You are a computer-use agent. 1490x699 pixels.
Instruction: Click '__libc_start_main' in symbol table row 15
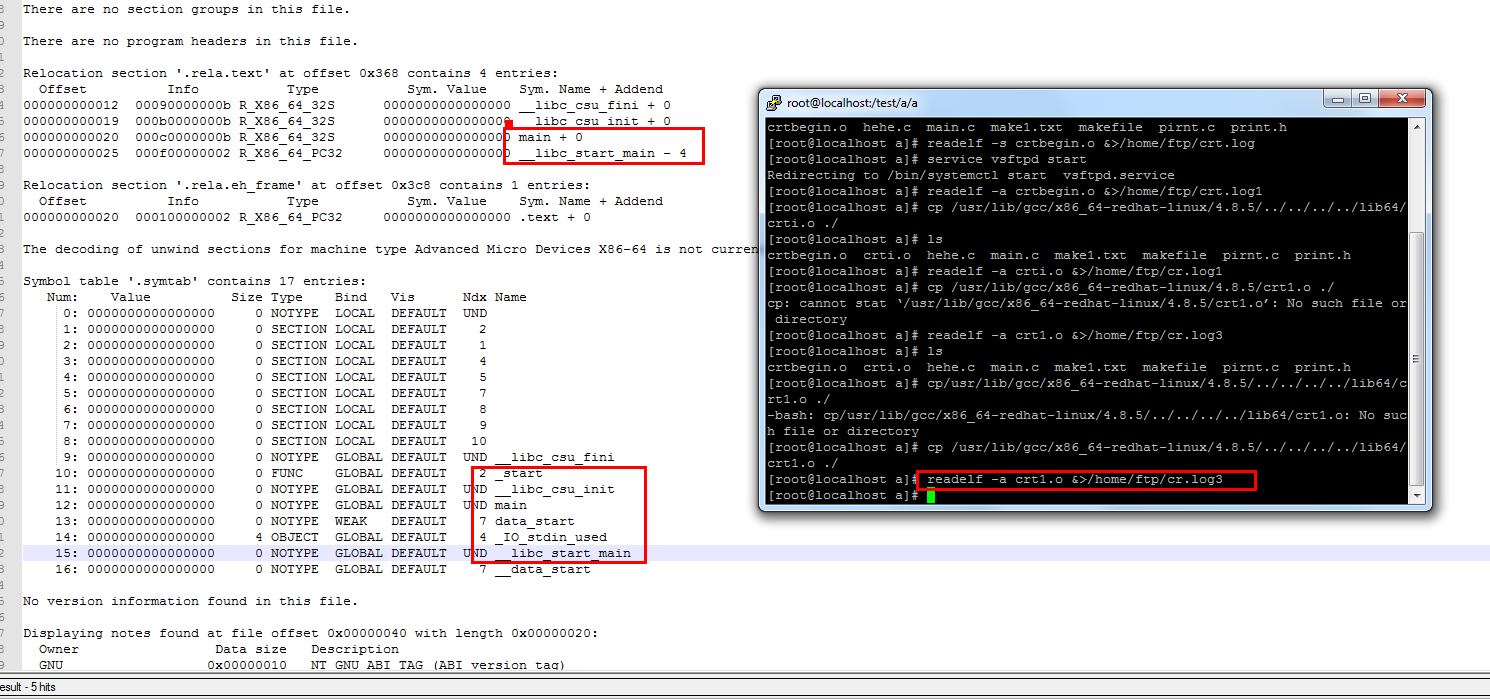point(563,553)
